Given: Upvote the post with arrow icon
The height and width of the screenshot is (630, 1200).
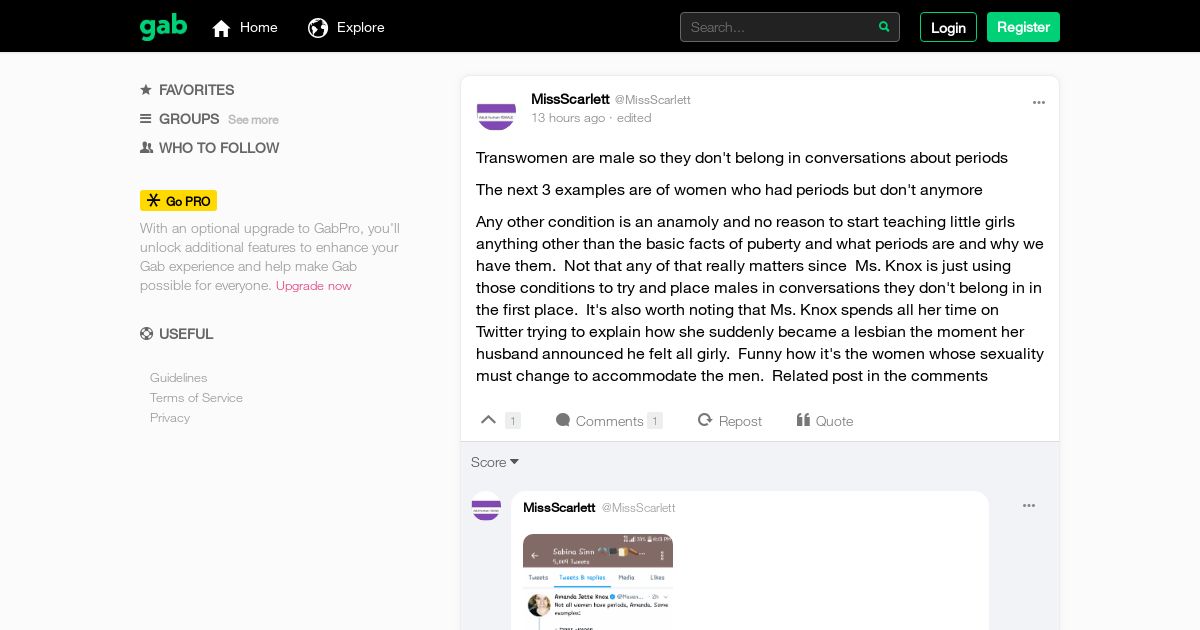Looking at the screenshot, I should point(488,420).
